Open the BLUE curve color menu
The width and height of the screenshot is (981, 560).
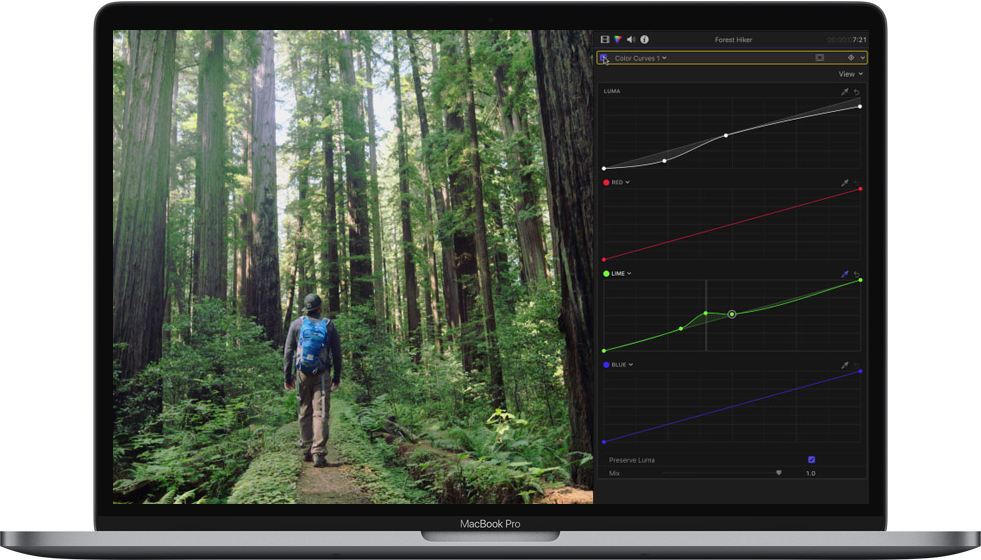click(623, 365)
